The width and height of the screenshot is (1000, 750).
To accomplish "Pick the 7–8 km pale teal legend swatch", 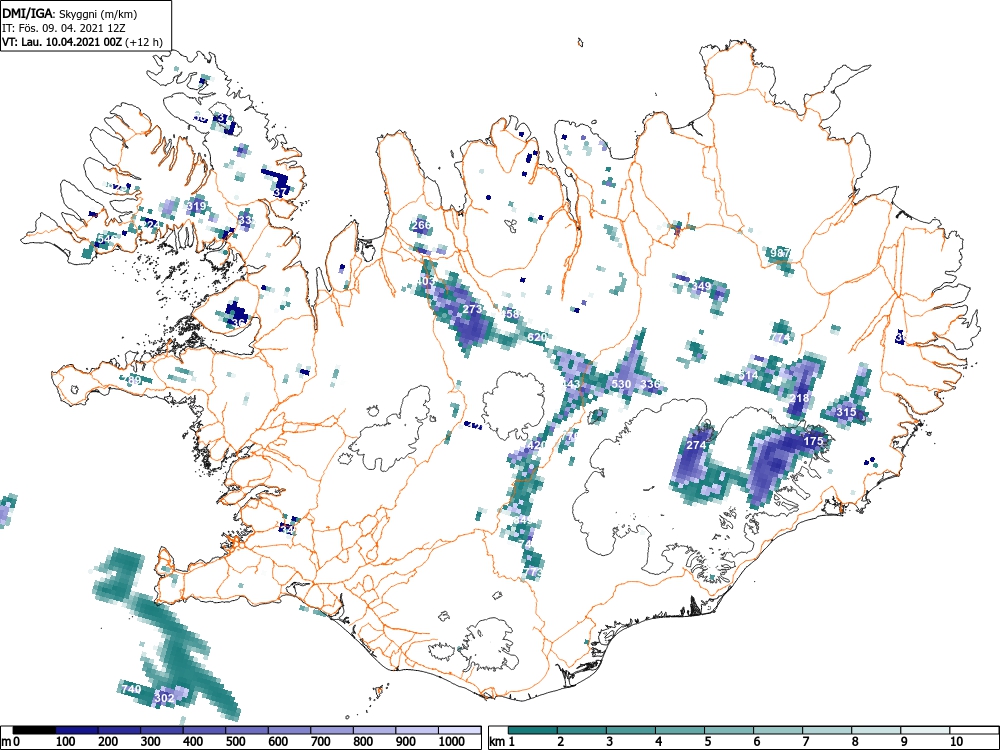I will coord(827,730).
